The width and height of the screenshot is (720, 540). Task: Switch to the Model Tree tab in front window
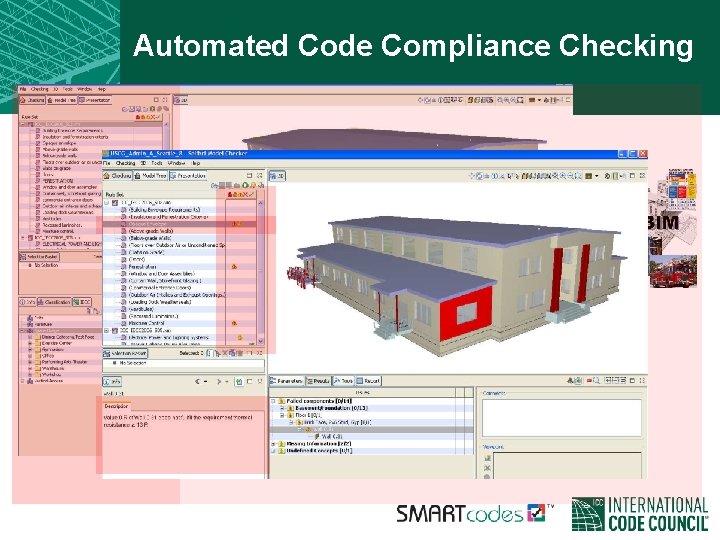(x=150, y=176)
